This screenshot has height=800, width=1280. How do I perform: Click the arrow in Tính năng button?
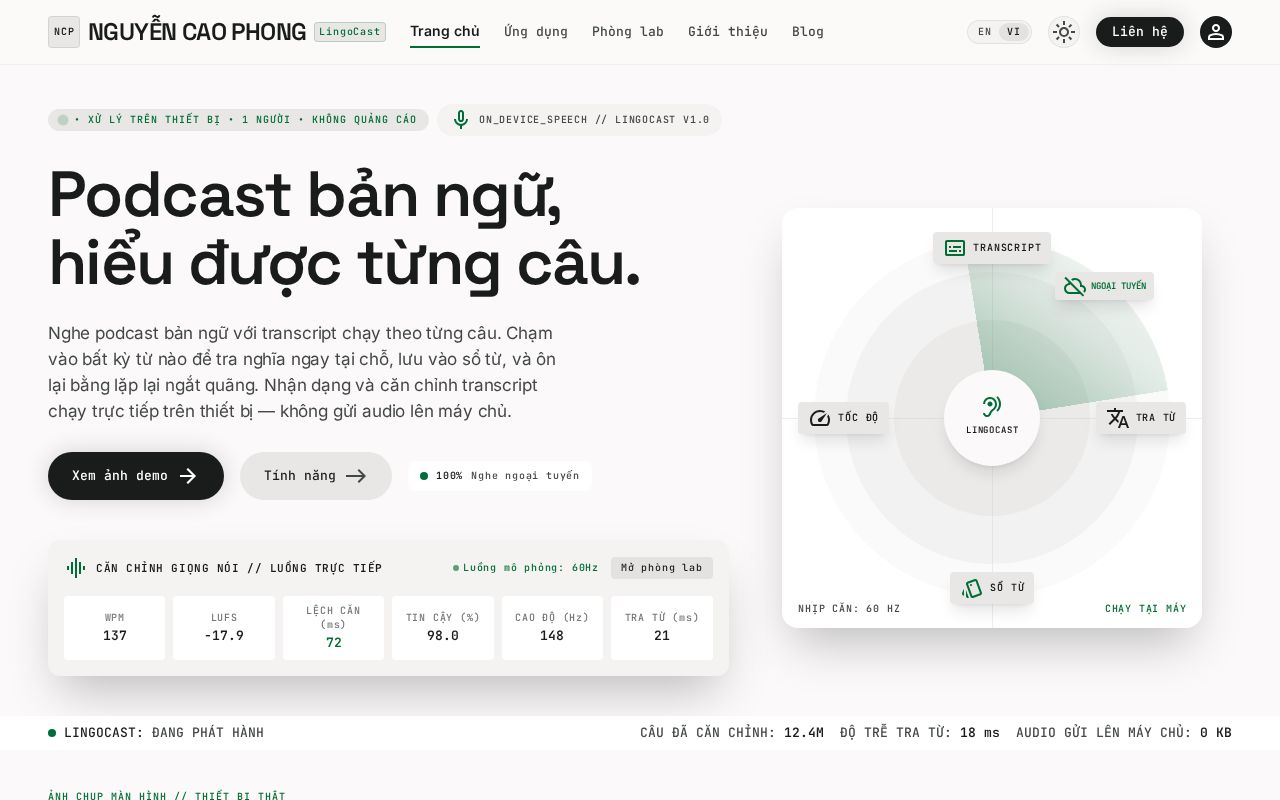(x=356, y=476)
